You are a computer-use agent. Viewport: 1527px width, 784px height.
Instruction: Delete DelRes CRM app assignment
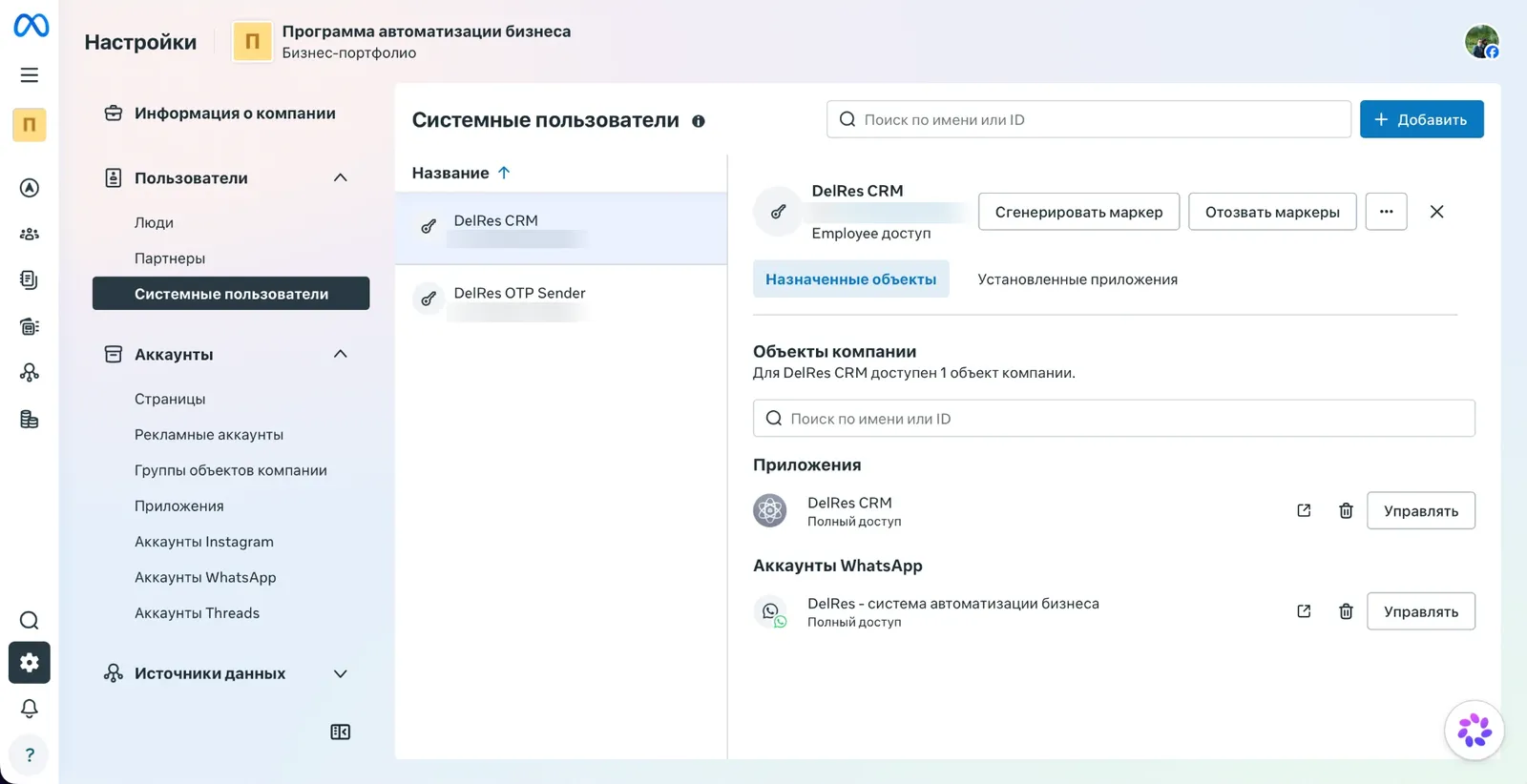click(x=1346, y=510)
